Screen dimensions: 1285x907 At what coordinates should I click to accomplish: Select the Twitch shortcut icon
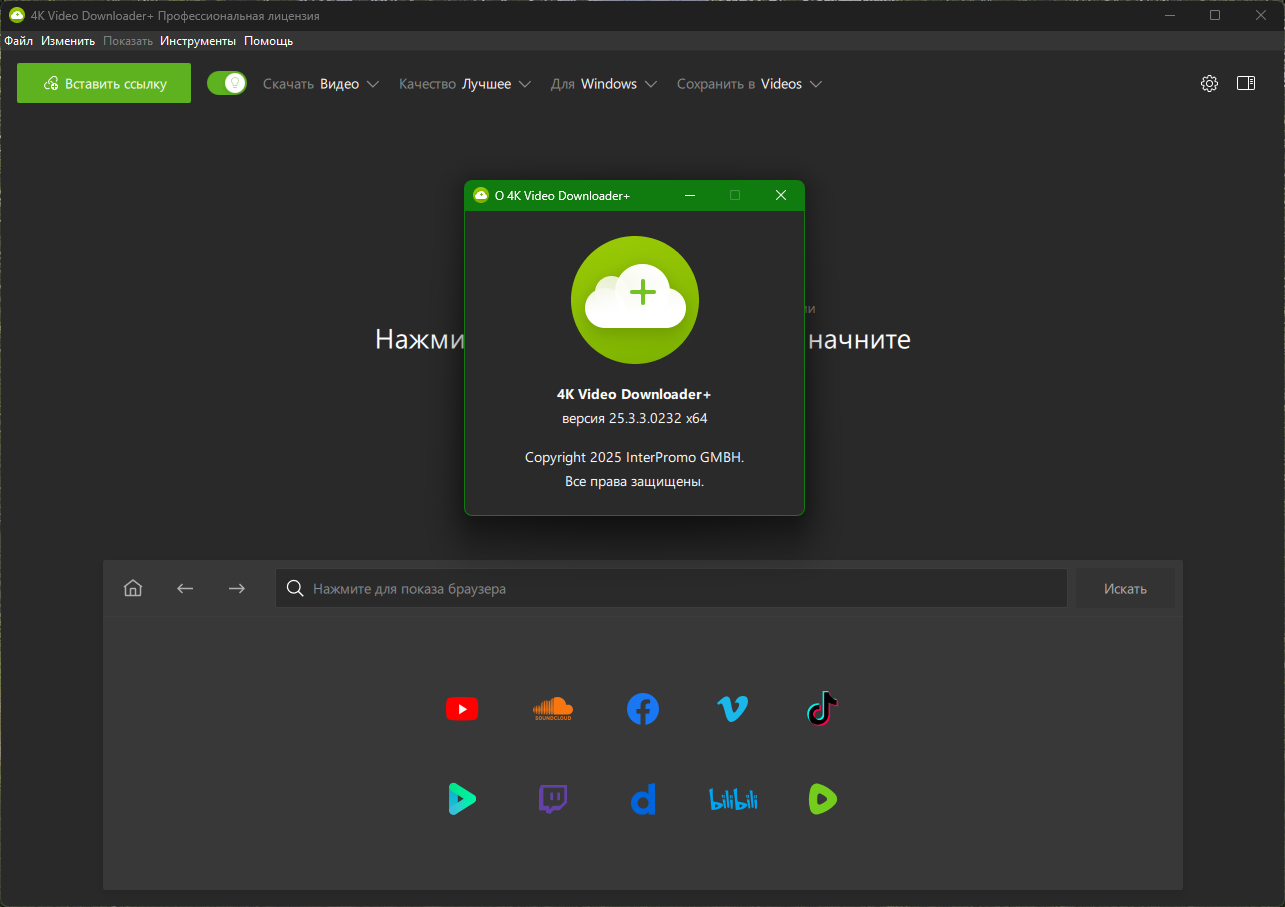[x=552, y=799]
